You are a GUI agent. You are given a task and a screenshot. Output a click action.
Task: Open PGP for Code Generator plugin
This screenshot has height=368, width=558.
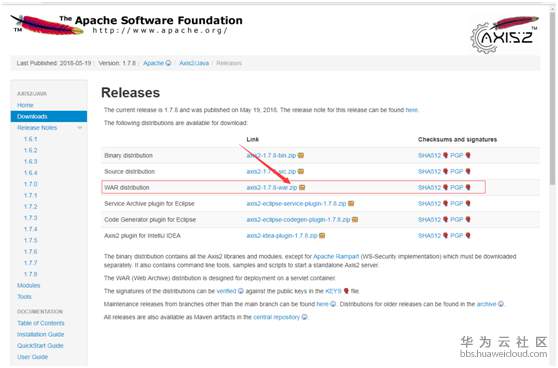[457, 220]
